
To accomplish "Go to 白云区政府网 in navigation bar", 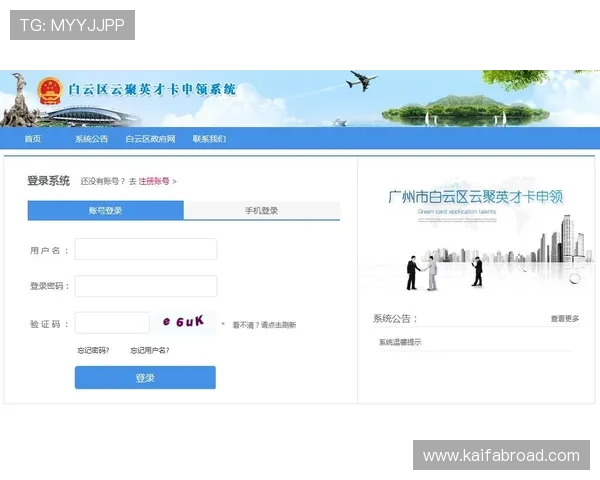I will pyautogui.click(x=151, y=139).
